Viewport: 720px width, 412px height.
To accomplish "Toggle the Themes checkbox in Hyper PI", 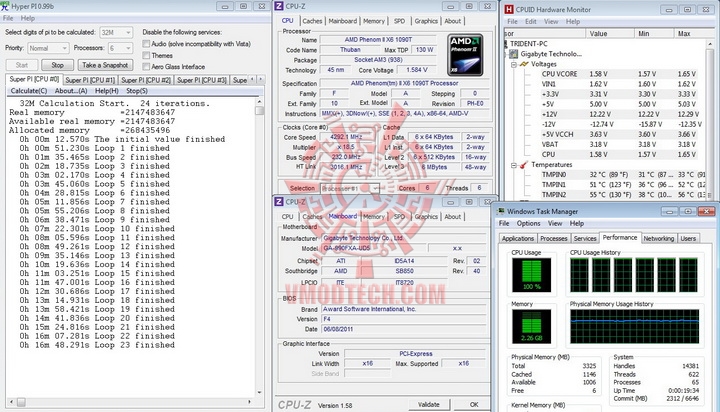I will (146, 55).
